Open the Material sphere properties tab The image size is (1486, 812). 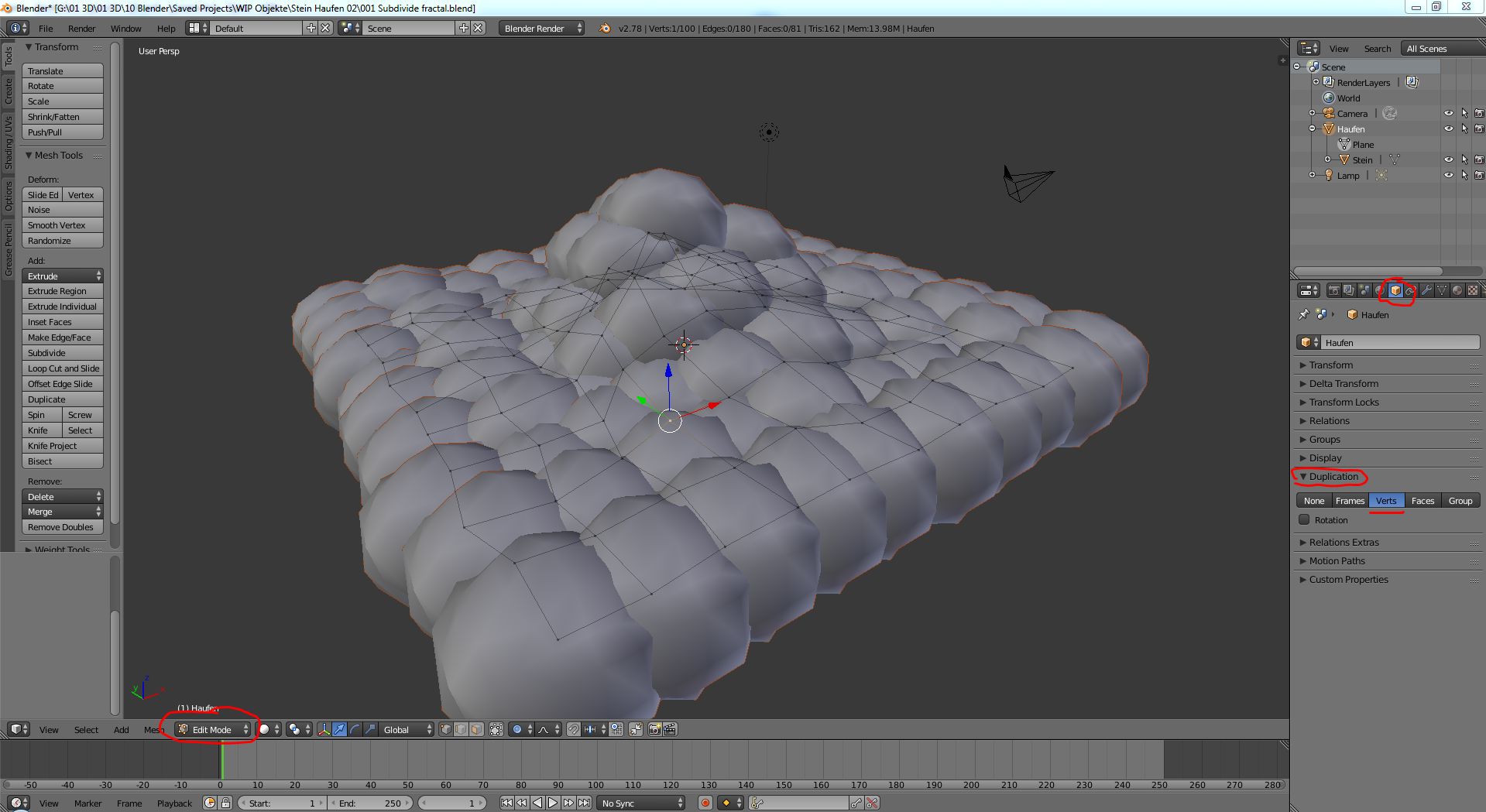pyautogui.click(x=1457, y=290)
